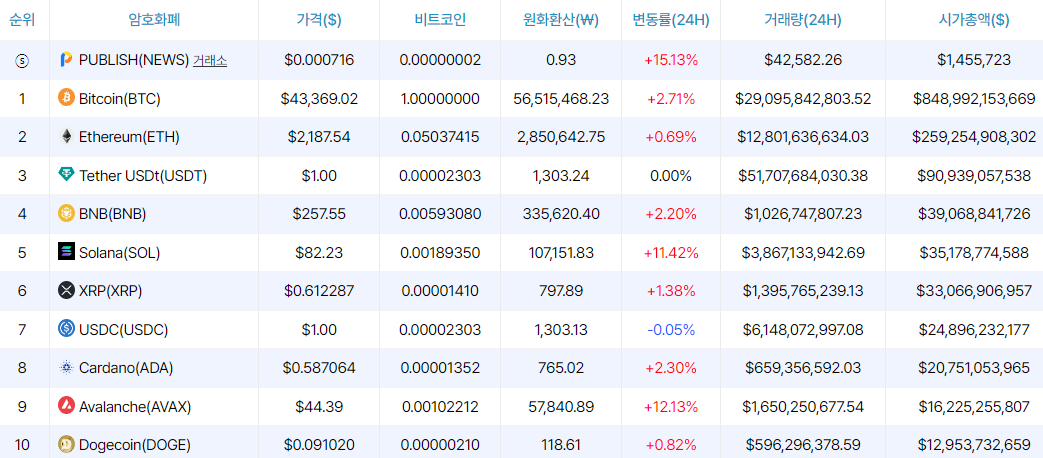Image resolution: width=1043 pixels, height=458 pixels.
Task: Open the 거래소 link next to PUBLISH
Action: (210, 60)
